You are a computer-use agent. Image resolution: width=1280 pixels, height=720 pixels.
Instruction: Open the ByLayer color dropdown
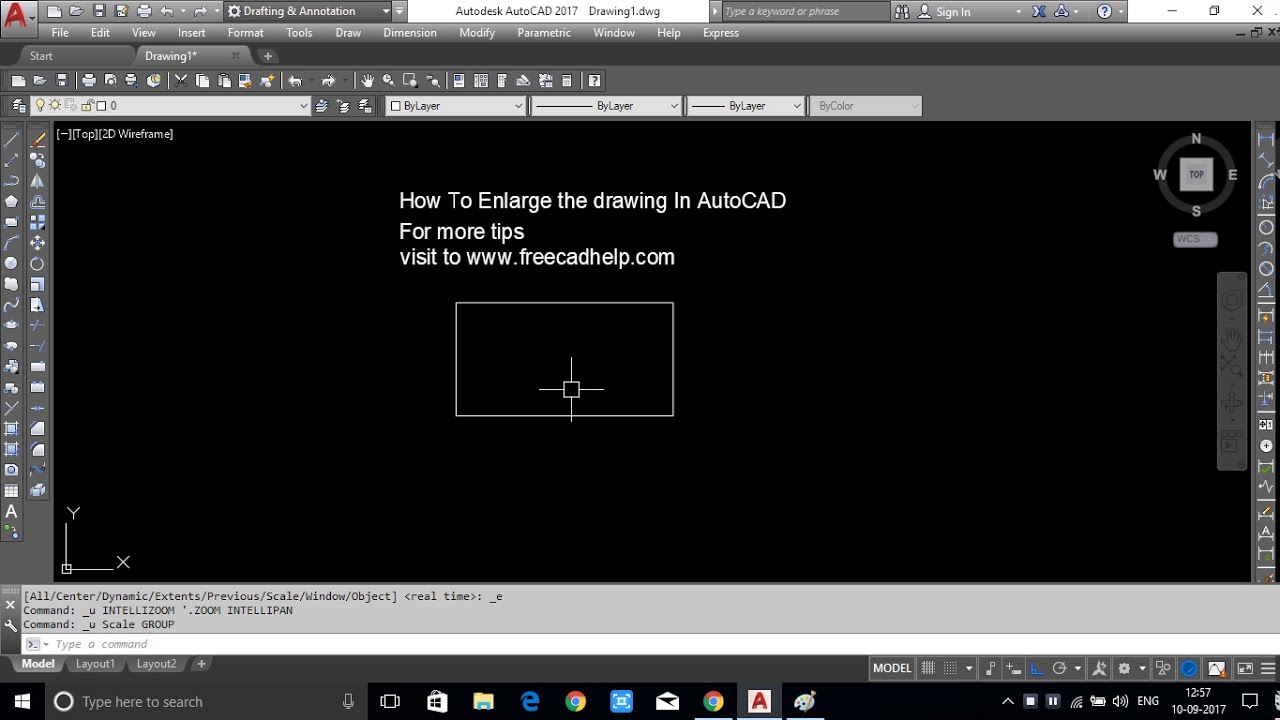pyautogui.click(x=455, y=105)
